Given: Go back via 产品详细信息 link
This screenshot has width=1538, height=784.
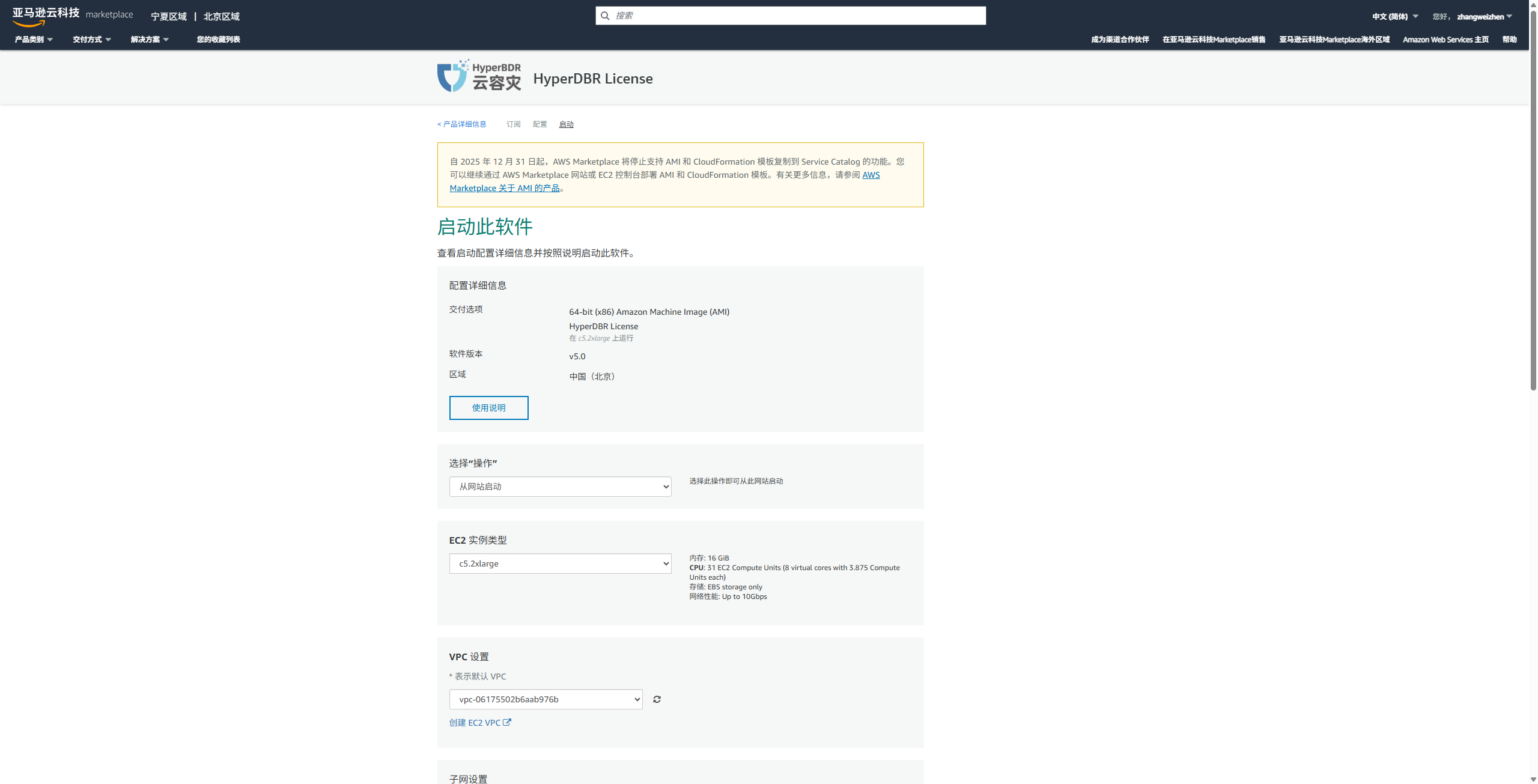Looking at the screenshot, I should (461, 124).
